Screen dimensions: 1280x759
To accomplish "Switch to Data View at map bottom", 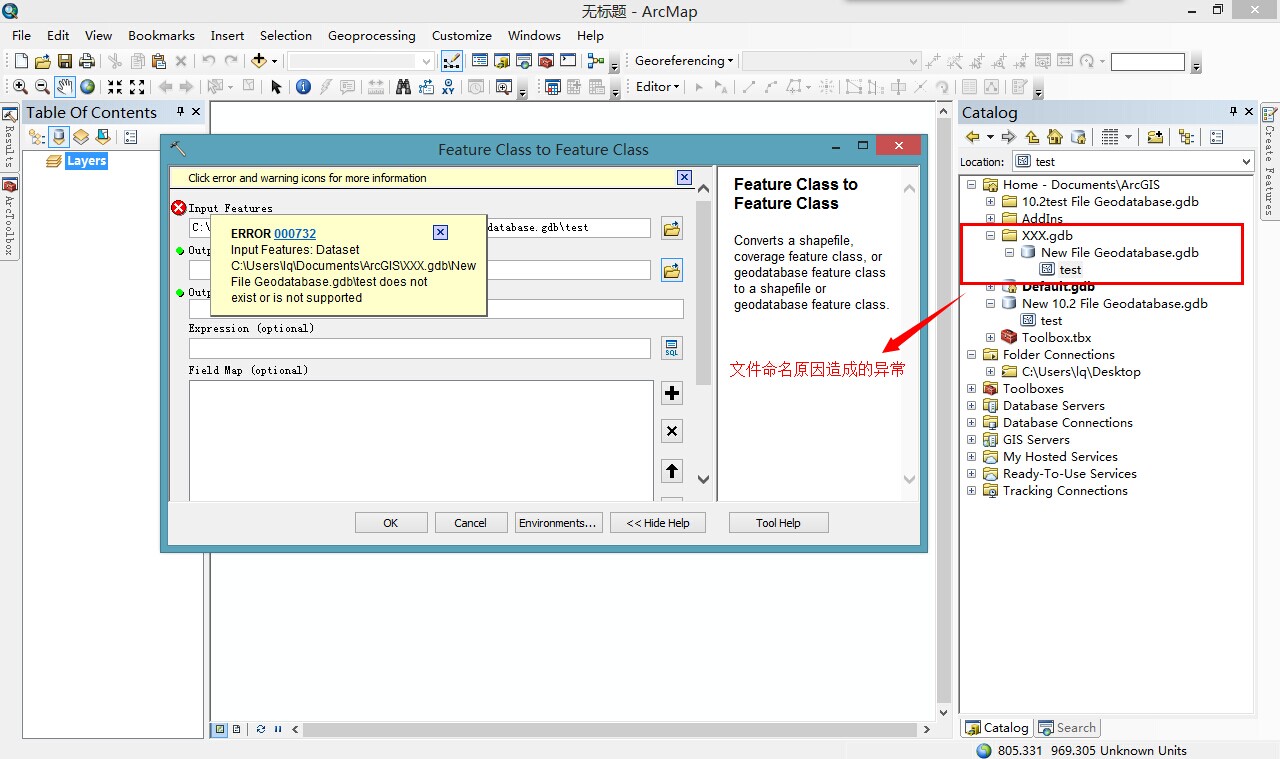I will tap(220, 729).
